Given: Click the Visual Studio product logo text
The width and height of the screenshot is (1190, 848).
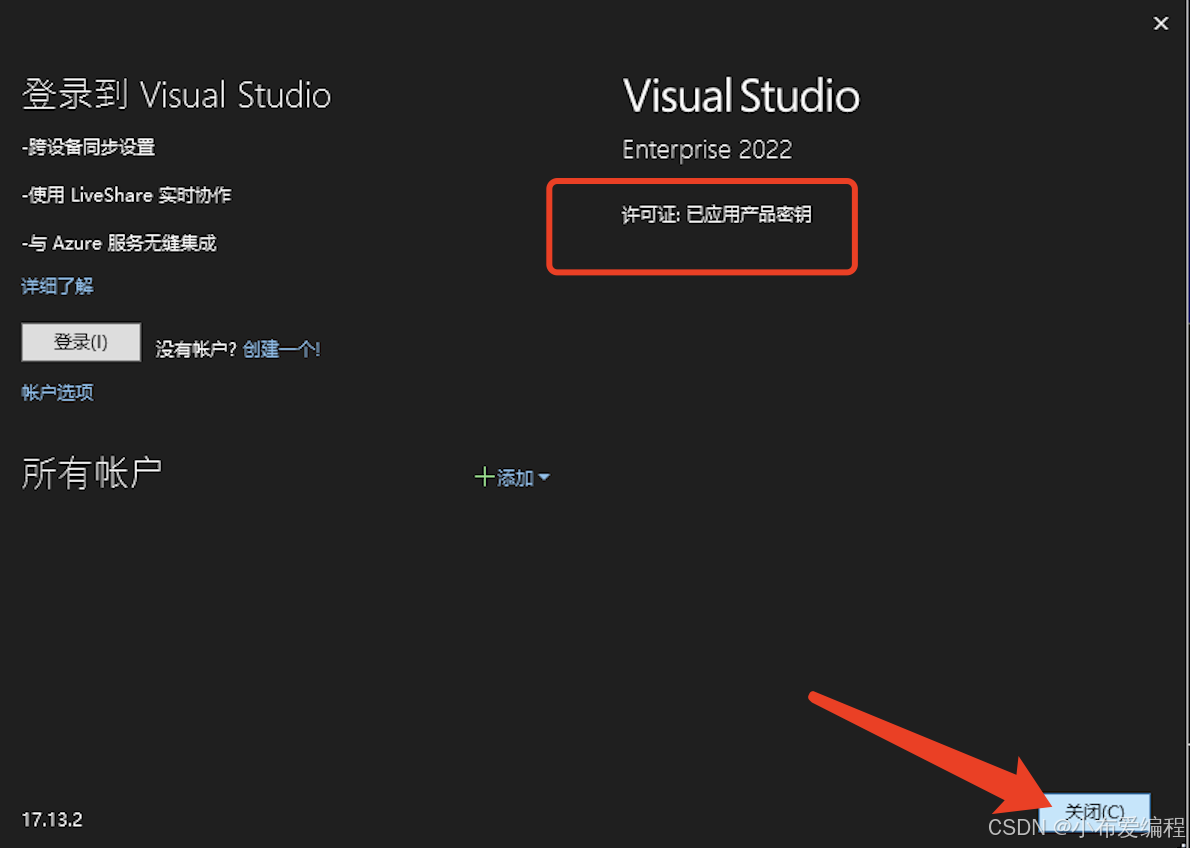Looking at the screenshot, I should [x=741, y=96].
